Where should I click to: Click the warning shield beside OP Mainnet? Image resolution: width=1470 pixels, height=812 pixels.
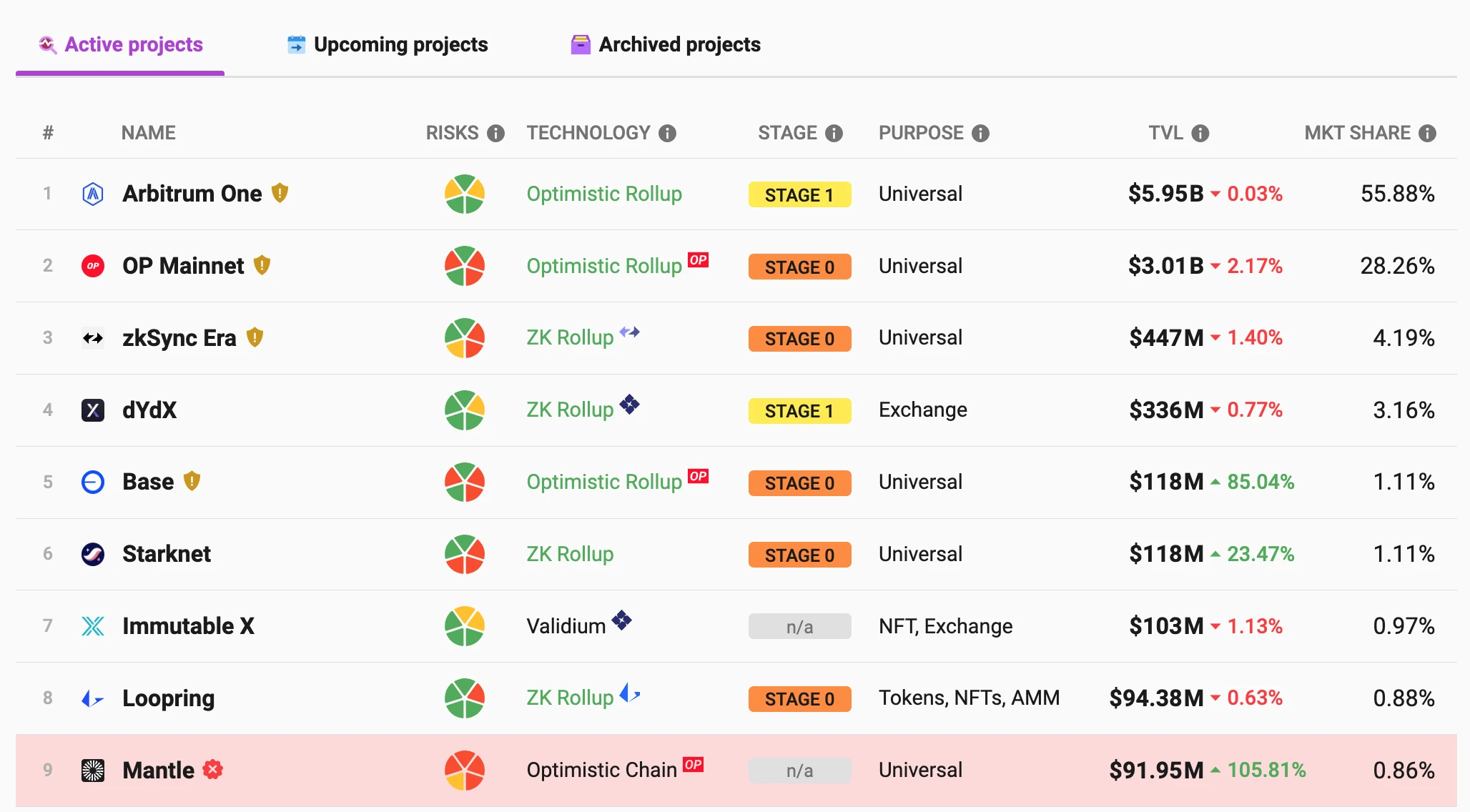[x=262, y=265]
